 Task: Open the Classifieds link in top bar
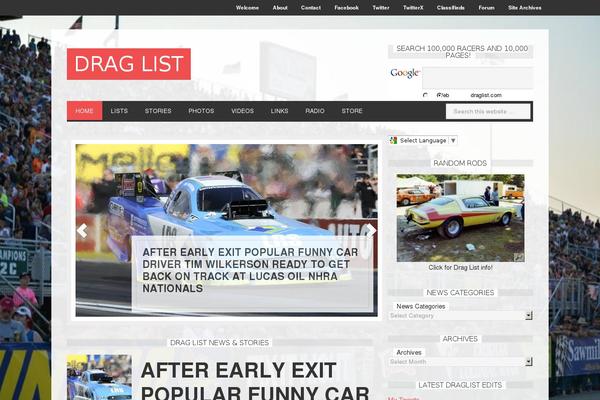coord(451,8)
